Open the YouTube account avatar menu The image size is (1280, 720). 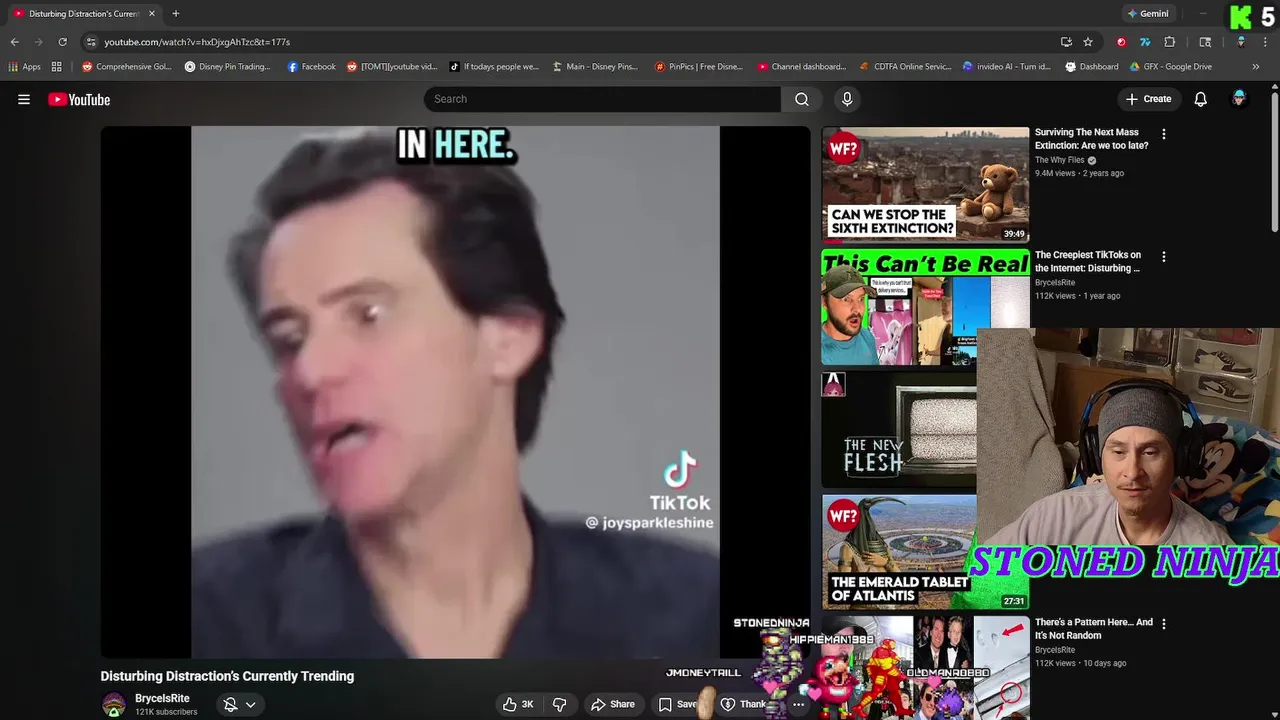pyautogui.click(x=1239, y=99)
